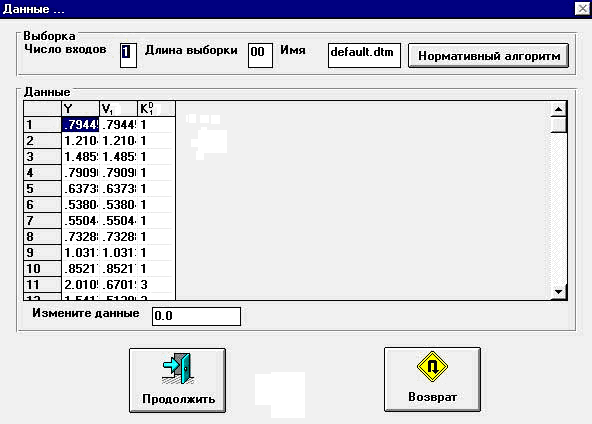Click V1 cell 1.031 in row 9
This screenshot has width=592, height=424.
pyautogui.click(x=119, y=252)
